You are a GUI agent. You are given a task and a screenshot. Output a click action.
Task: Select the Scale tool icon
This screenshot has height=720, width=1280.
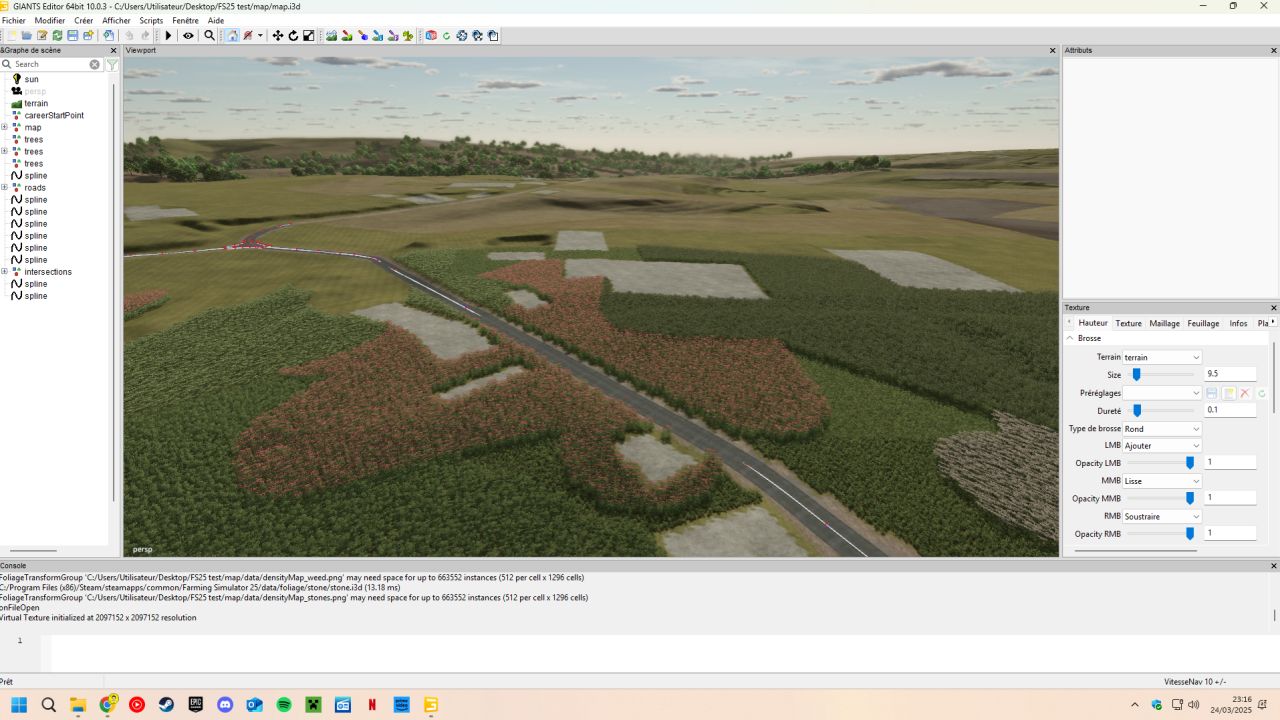308,35
